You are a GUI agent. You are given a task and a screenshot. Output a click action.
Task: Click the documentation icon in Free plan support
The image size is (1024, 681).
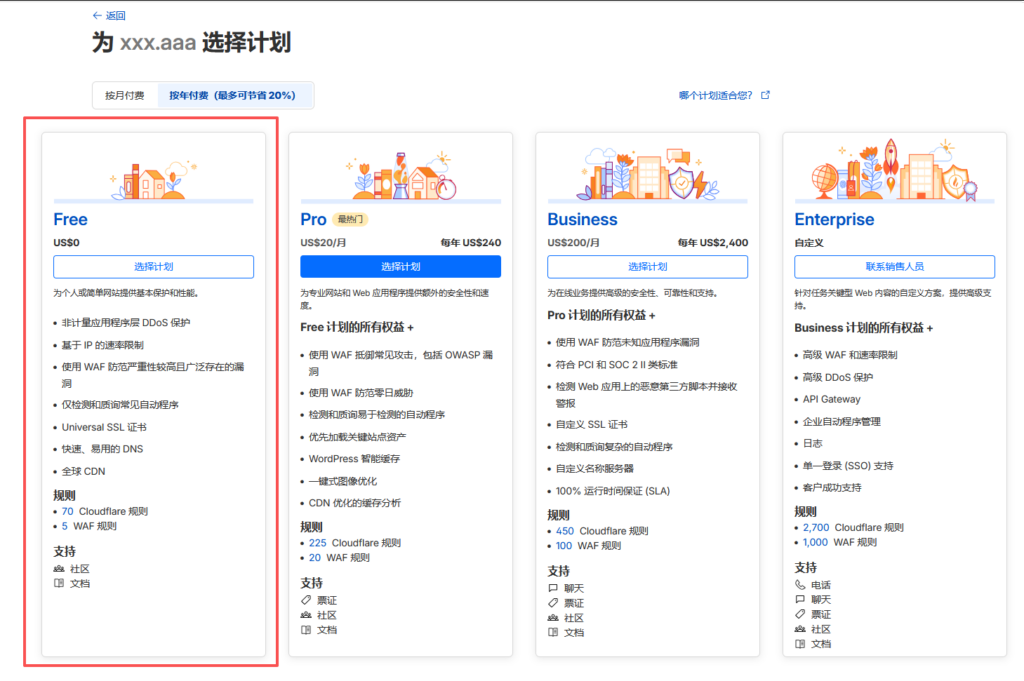[x=58, y=582]
